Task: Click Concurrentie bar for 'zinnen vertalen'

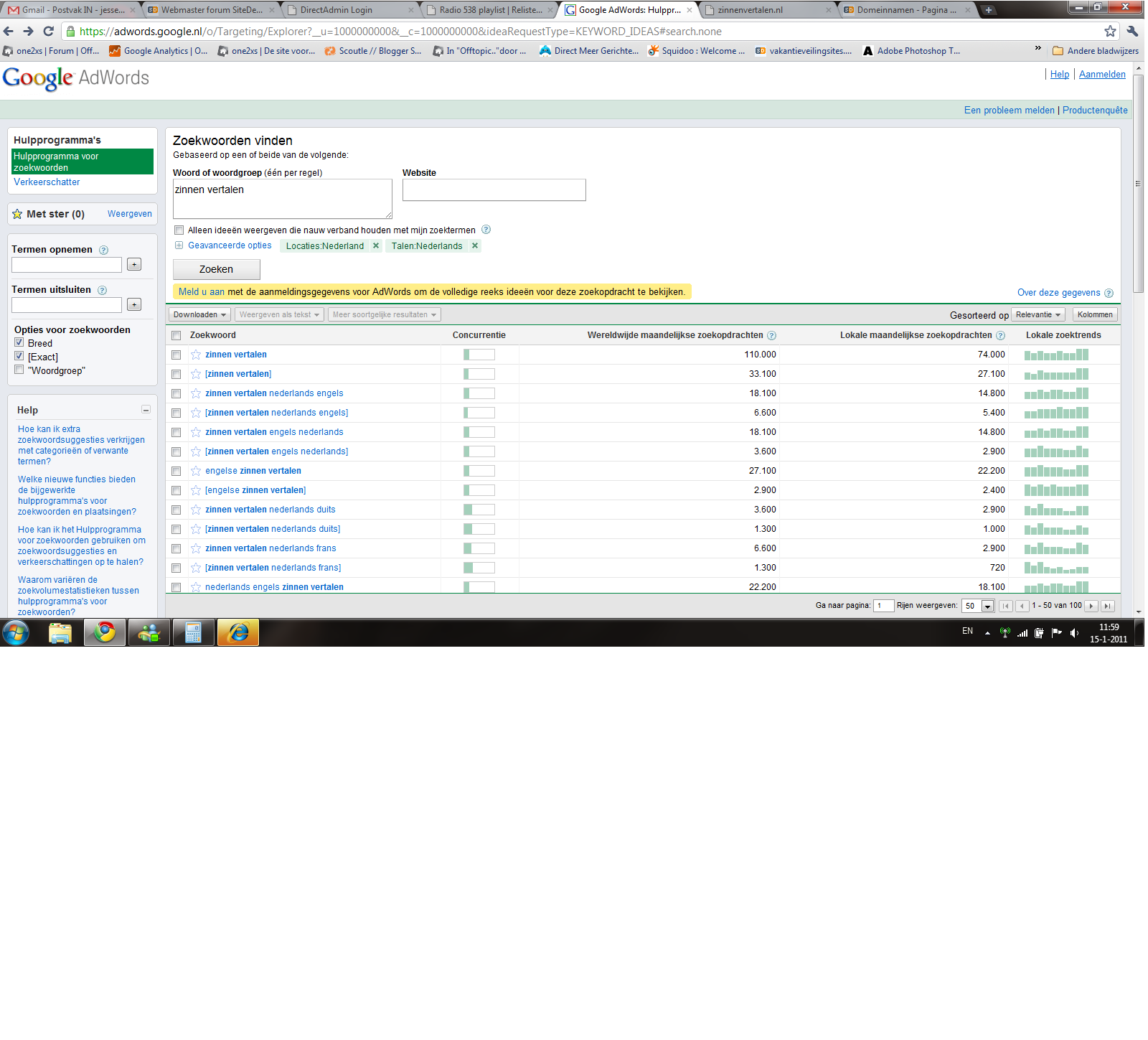Action: click(x=479, y=355)
